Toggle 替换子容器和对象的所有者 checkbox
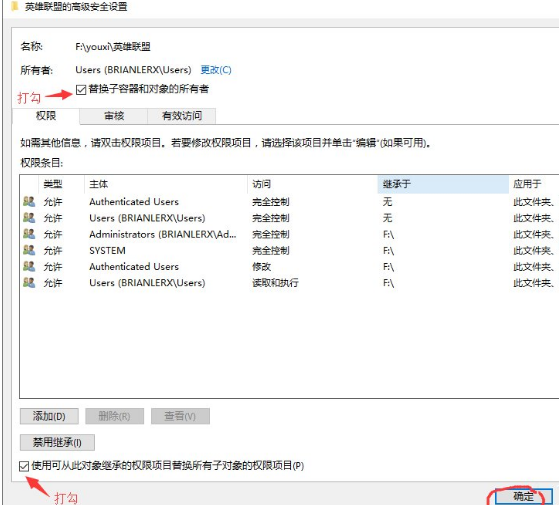The height and width of the screenshot is (505, 559). tap(81, 89)
